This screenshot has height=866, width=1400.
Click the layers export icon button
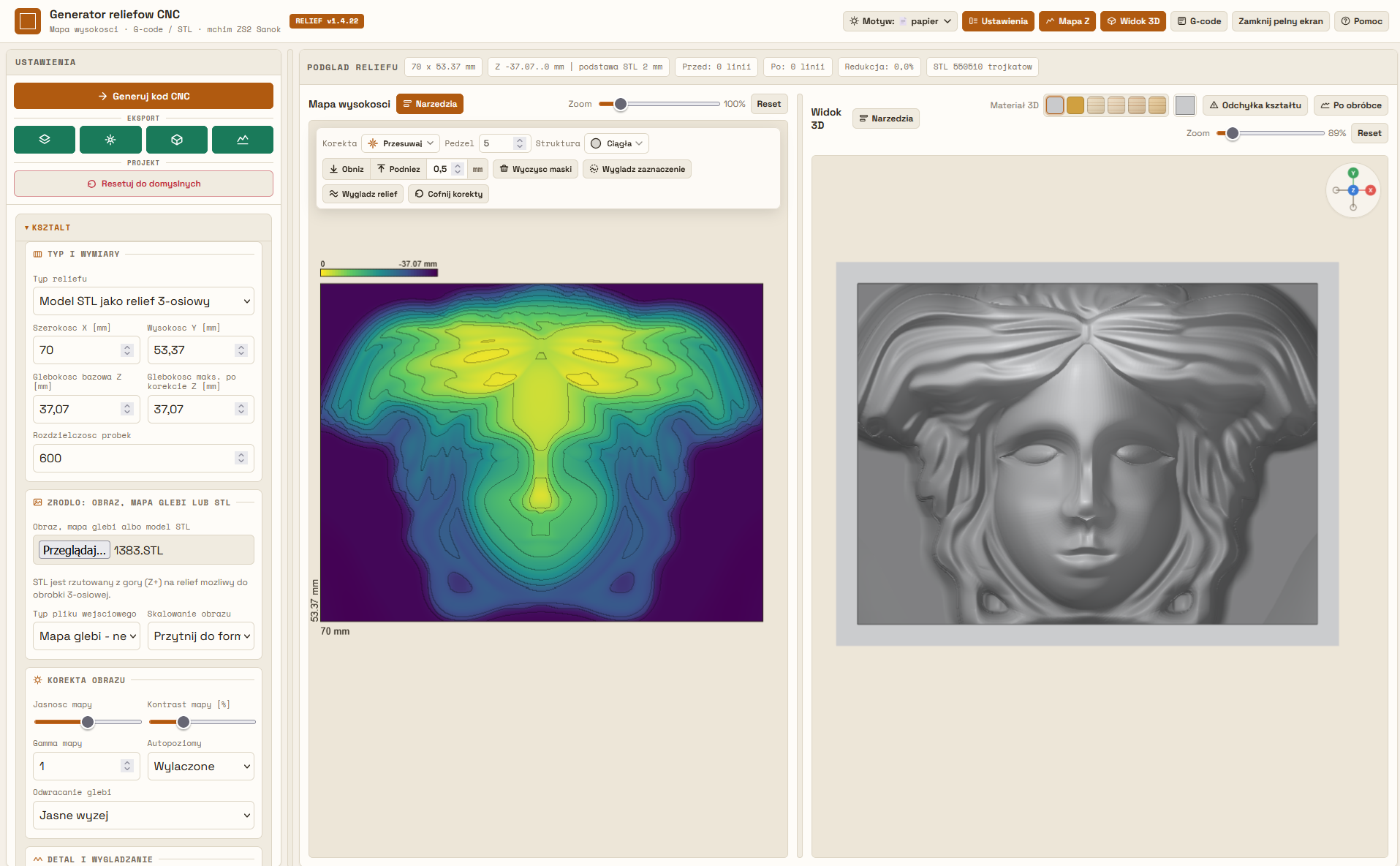pyautogui.click(x=45, y=140)
